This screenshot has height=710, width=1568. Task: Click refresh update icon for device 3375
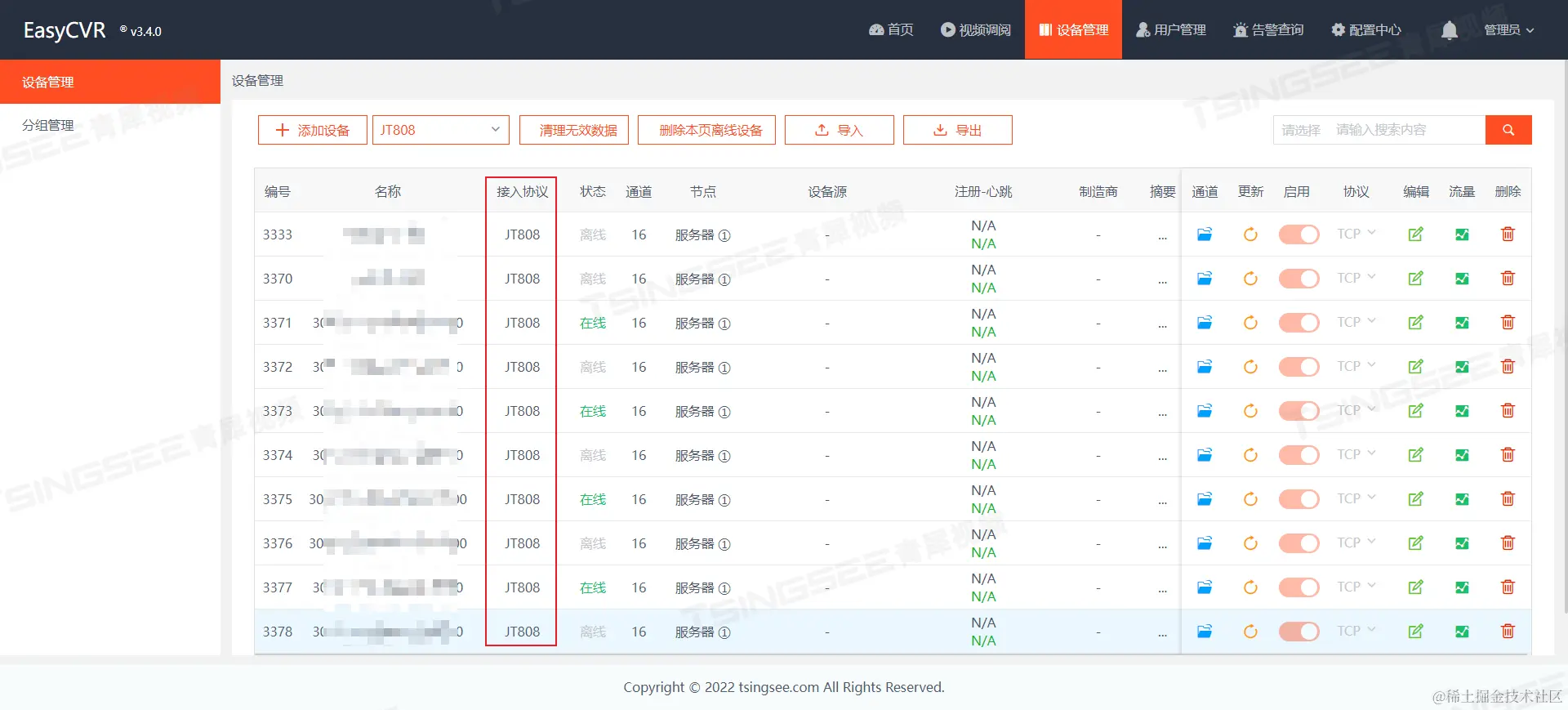click(x=1250, y=499)
